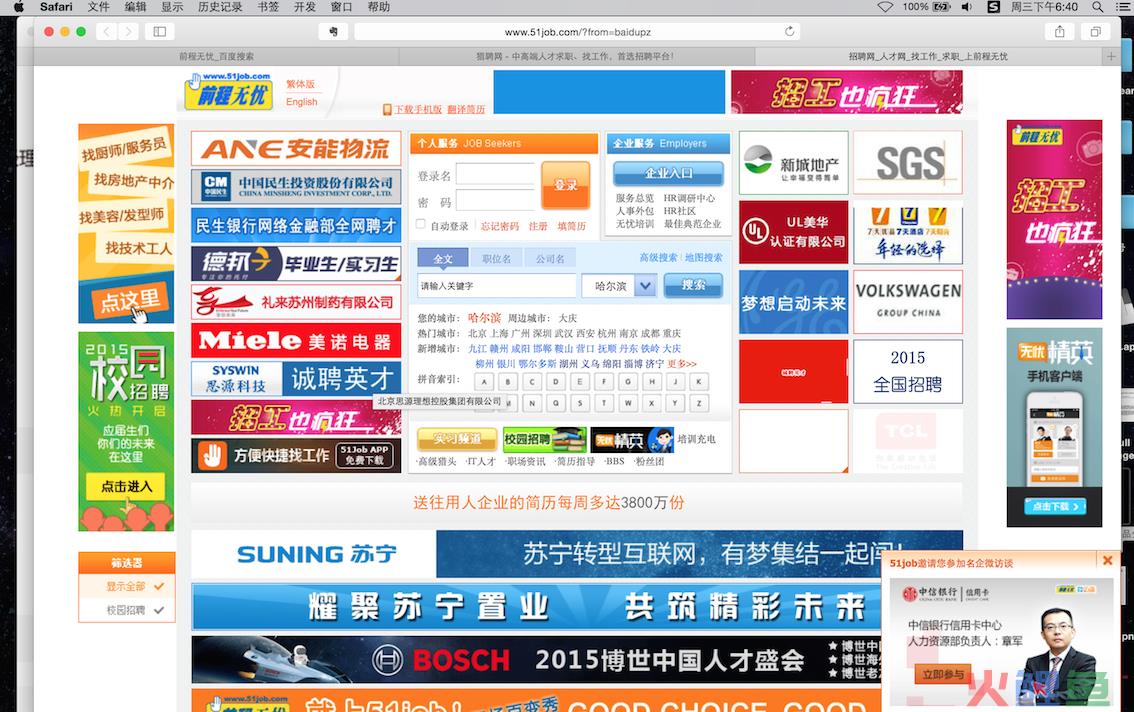
Task: Toggle the 自动登录 checkbox
Action: coord(420,224)
